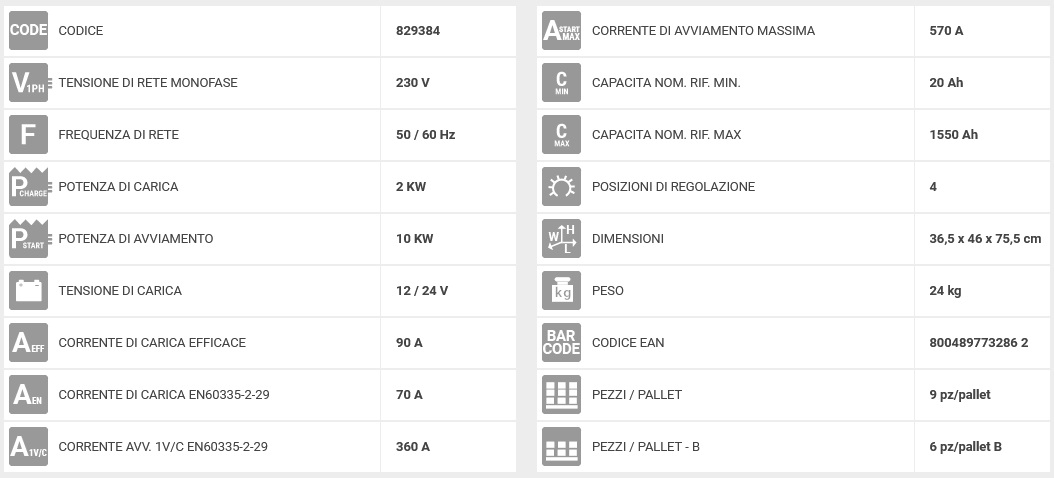
Task: Click the W/H/L dimensions icon
Action: pyautogui.click(x=561, y=239)
